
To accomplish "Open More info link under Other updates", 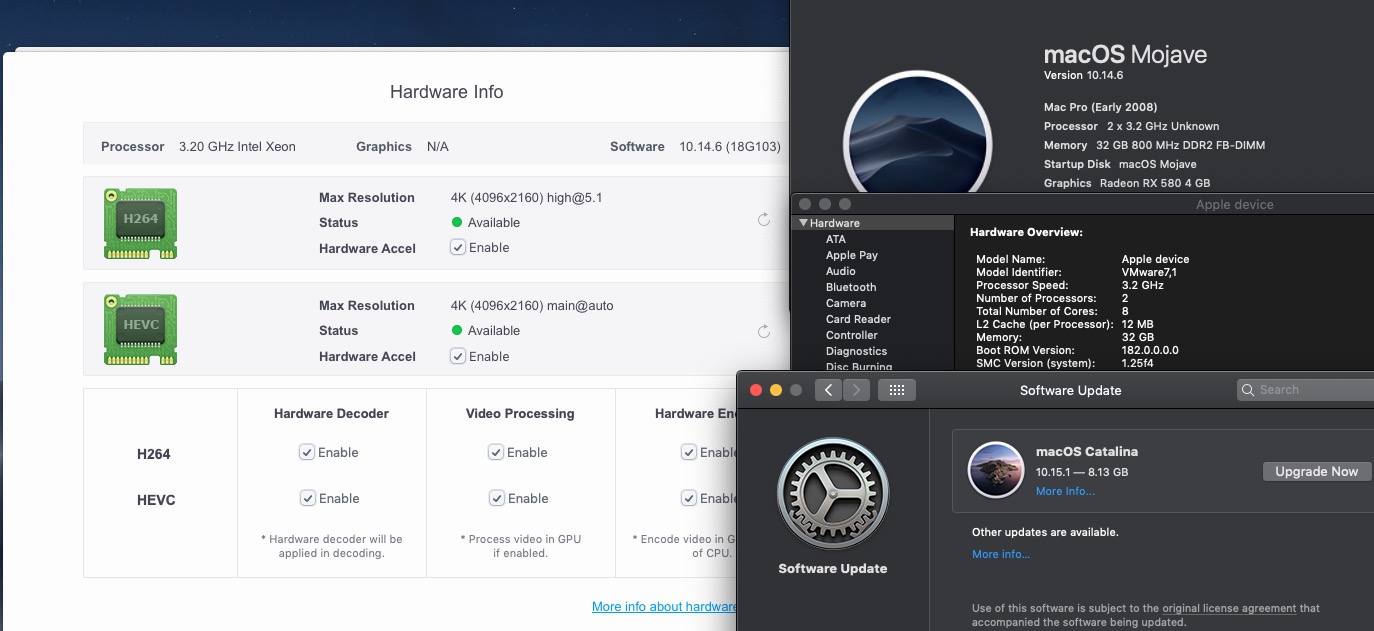I will (1001, 554).
